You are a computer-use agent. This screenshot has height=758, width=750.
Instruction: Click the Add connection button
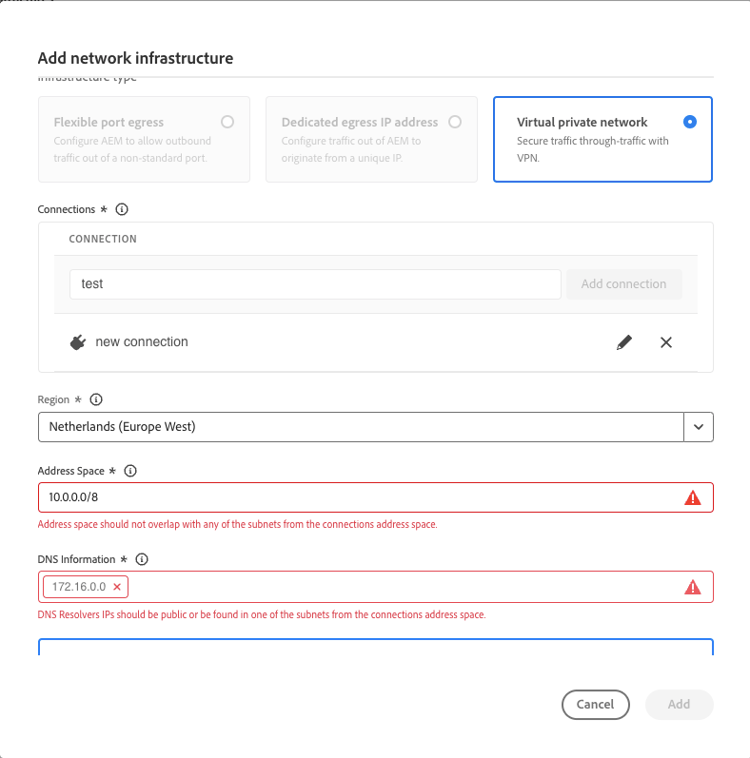(623, 284)
